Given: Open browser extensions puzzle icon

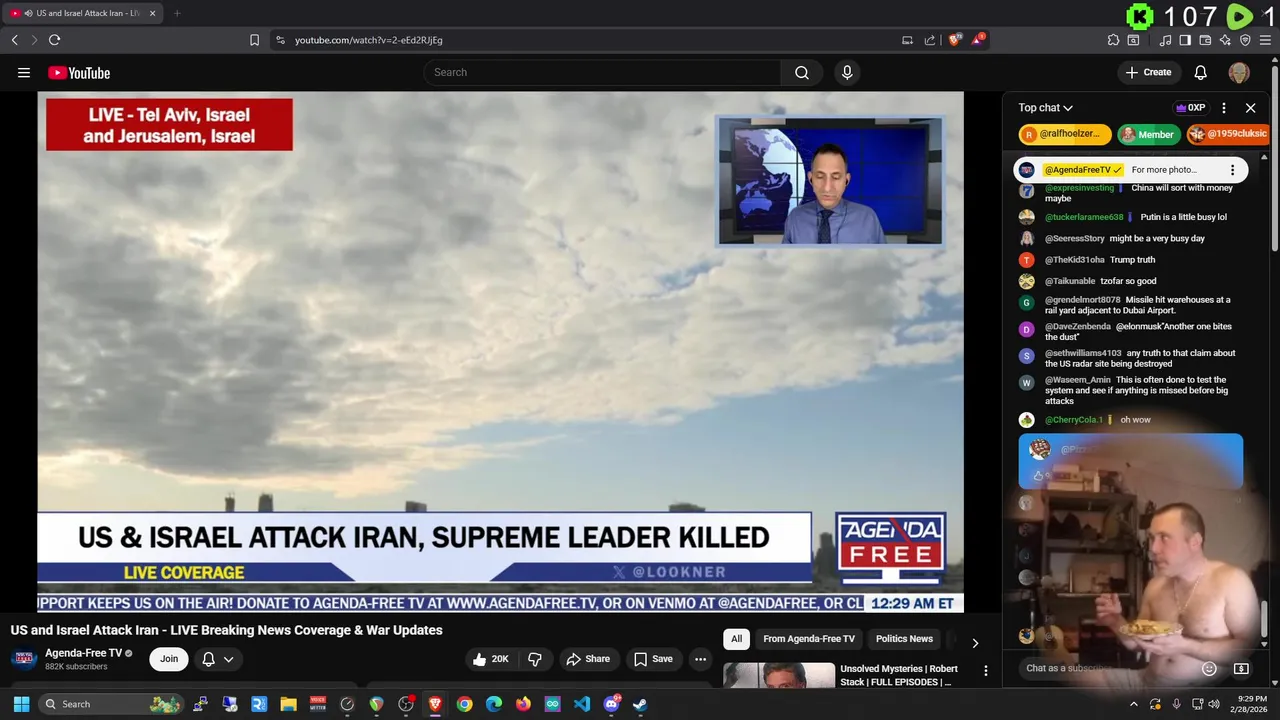Looking at the screenshot, I should (x=1113, y=40).
